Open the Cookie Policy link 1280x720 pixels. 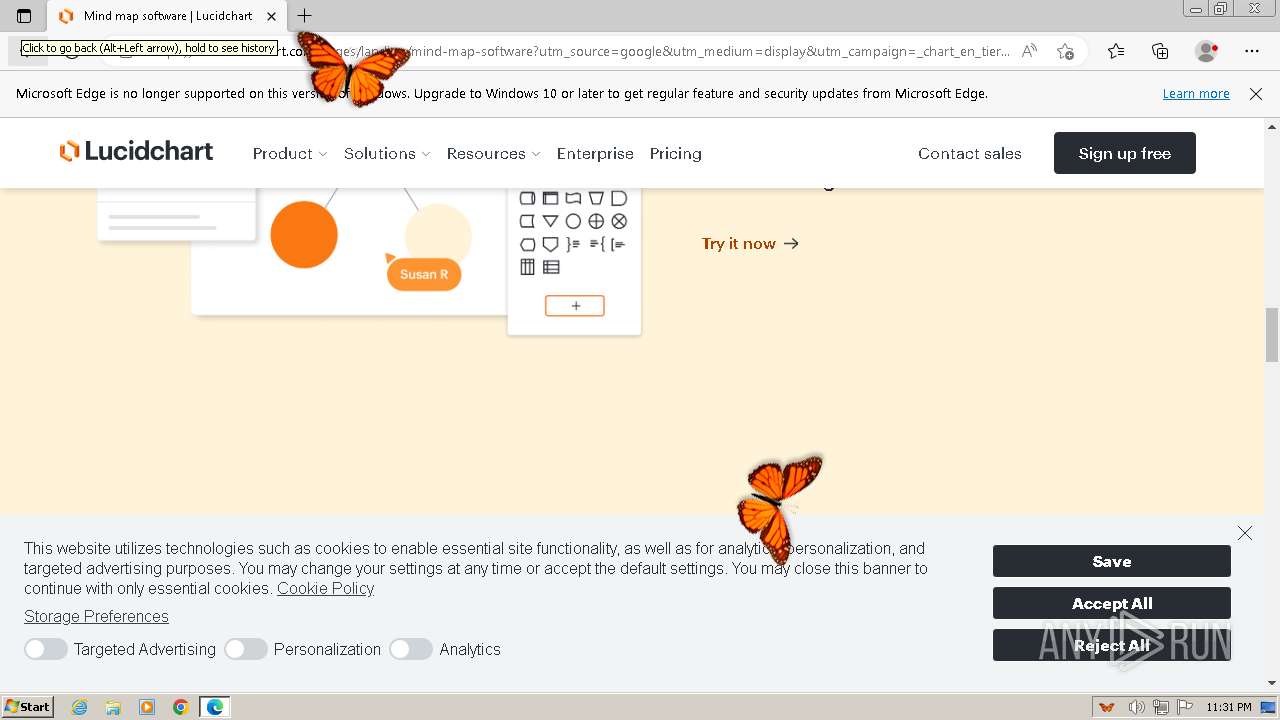325,588
